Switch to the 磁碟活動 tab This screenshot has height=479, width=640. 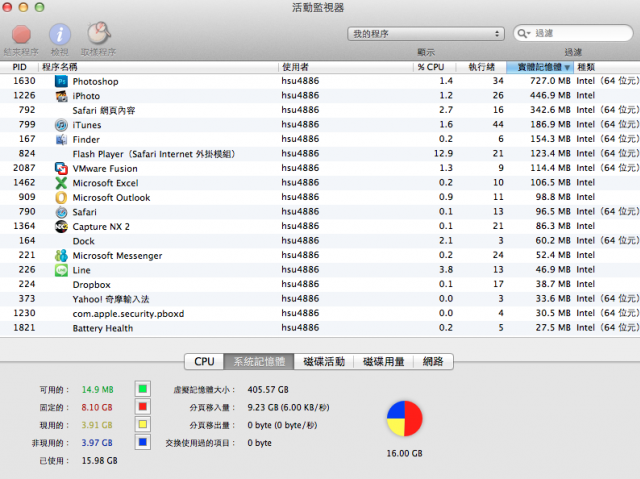324,361
